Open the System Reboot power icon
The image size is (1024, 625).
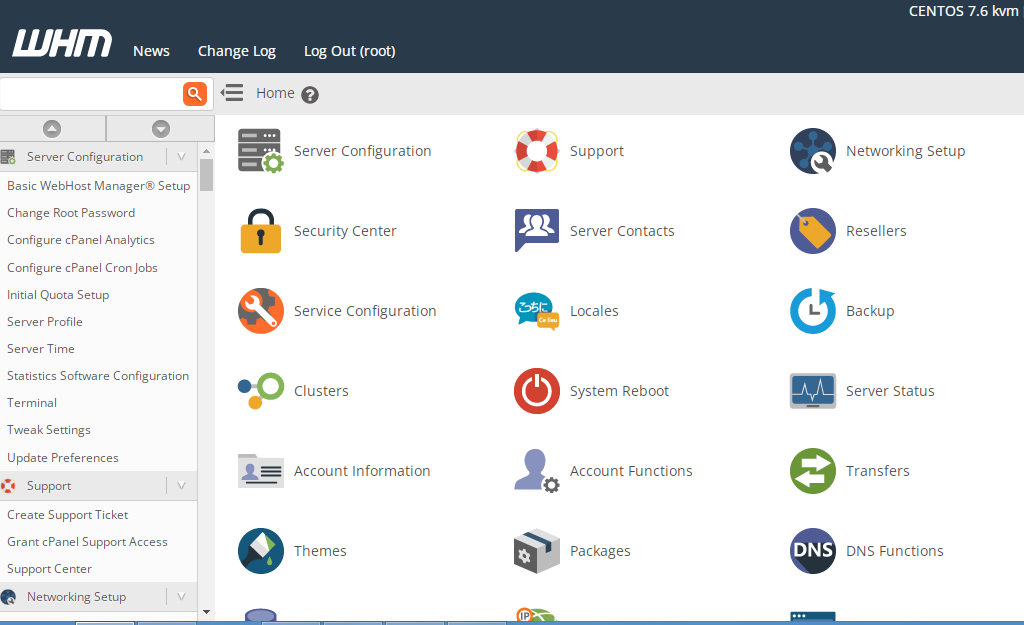(537, 391)
